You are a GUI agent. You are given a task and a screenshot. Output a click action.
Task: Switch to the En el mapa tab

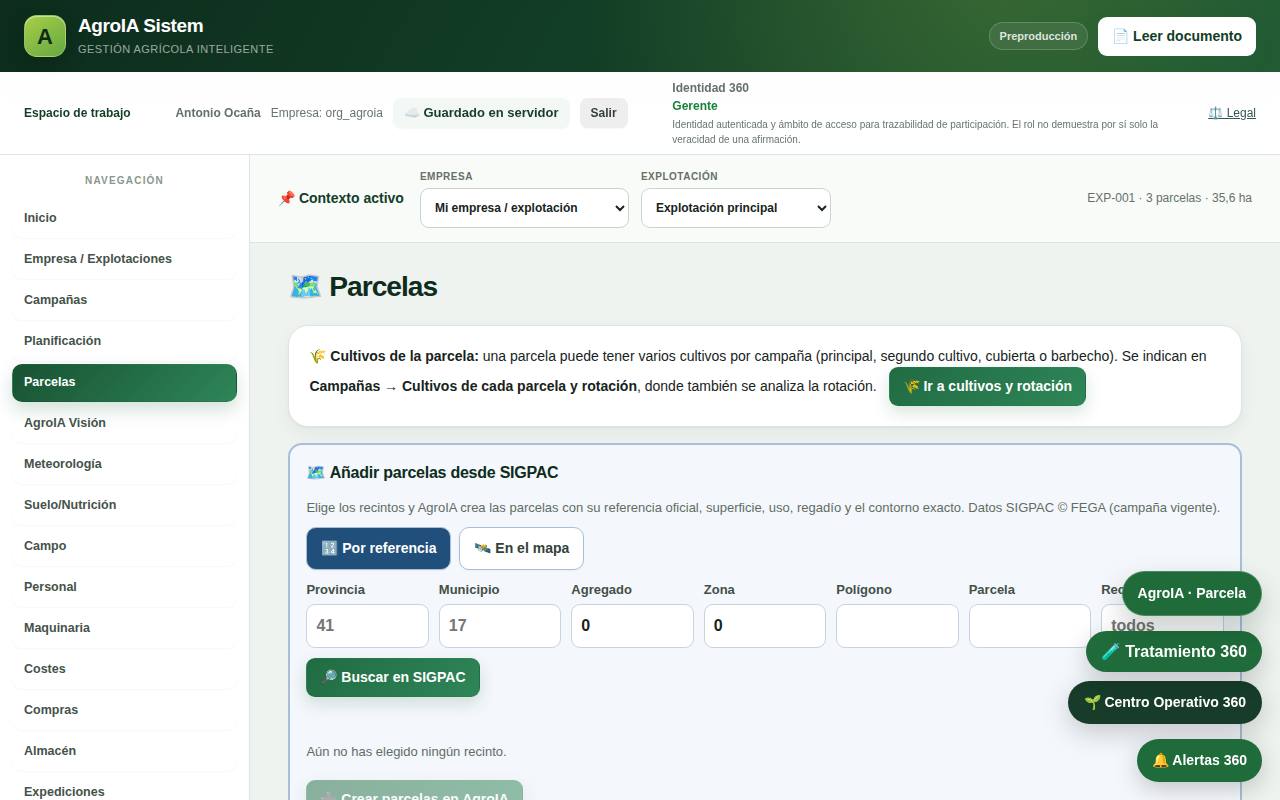click(521, 548)
